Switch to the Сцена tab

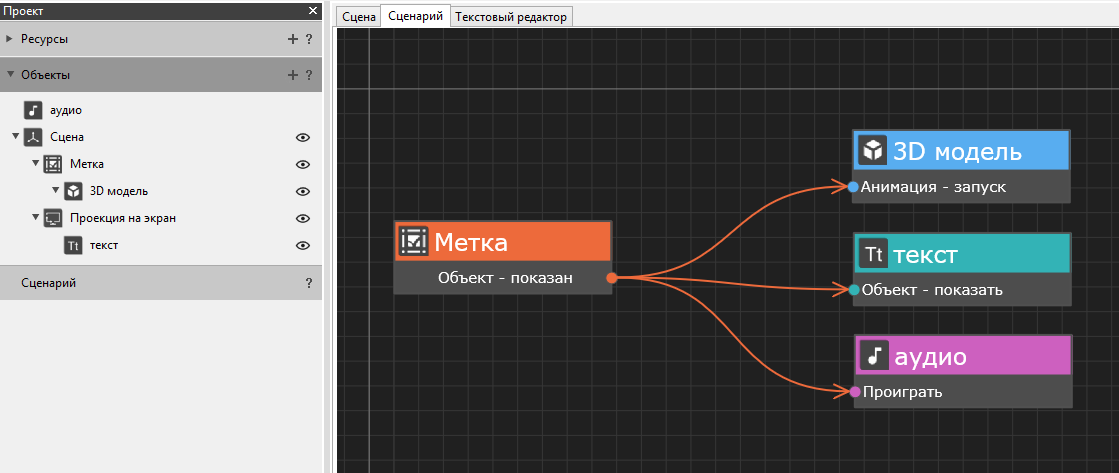point(358,17)
